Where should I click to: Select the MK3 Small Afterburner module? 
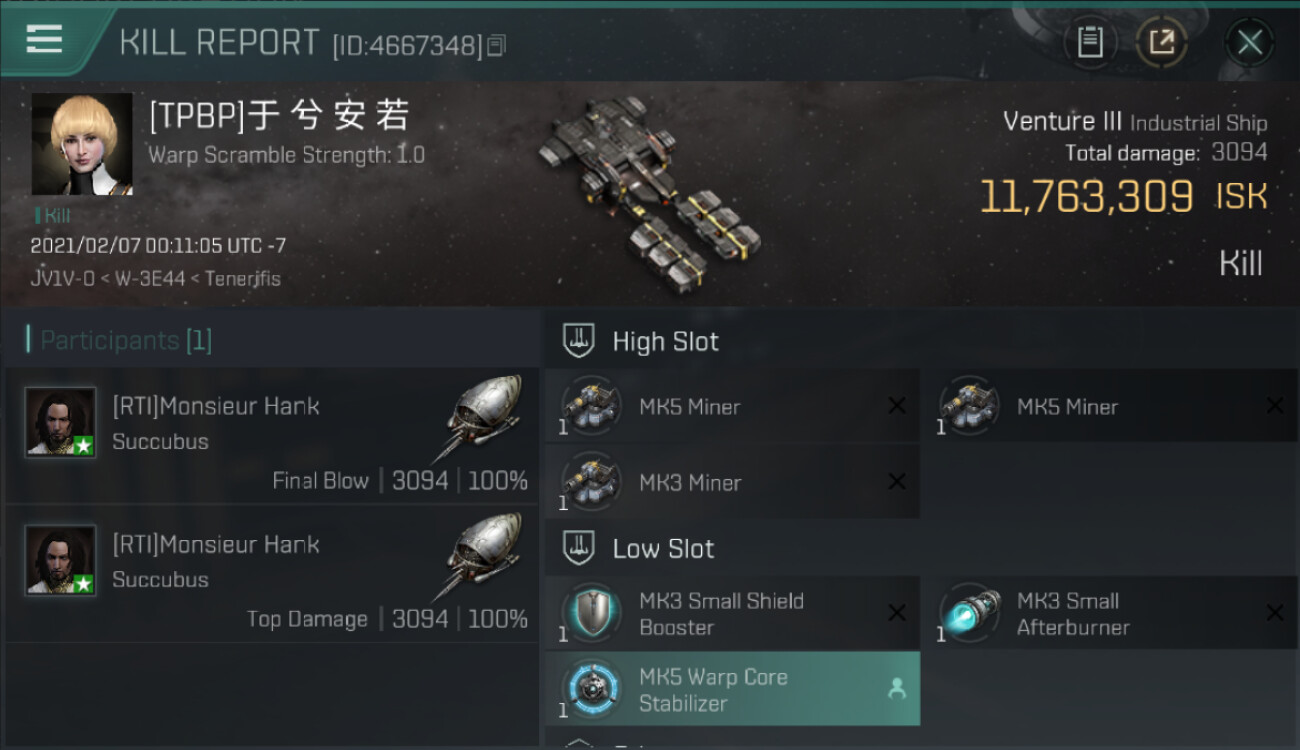[1110, 613]
